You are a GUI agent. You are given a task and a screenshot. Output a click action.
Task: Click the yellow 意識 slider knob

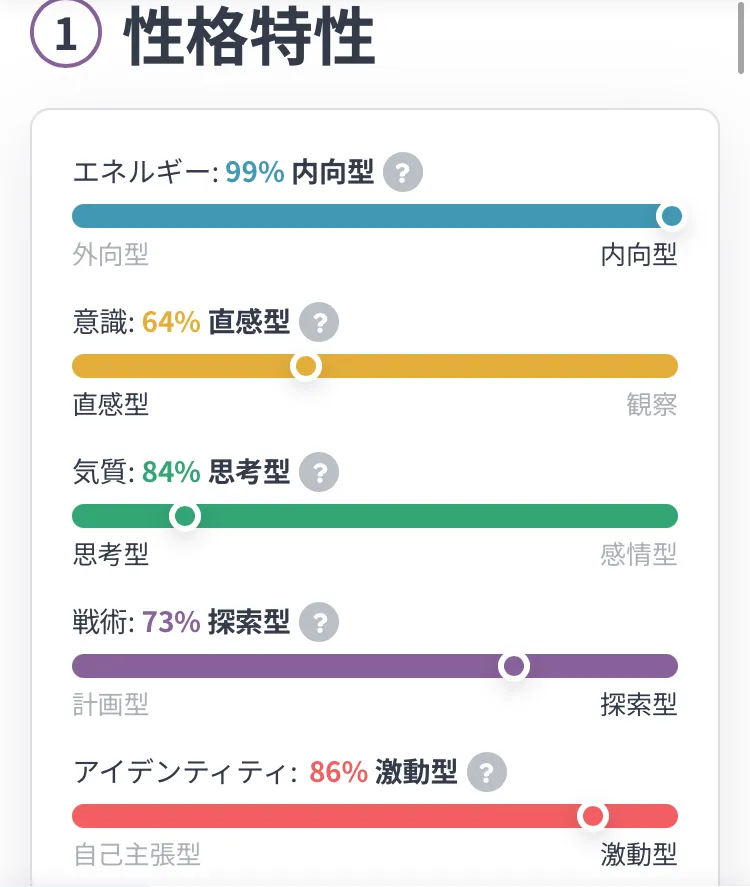tap(306, 366)
